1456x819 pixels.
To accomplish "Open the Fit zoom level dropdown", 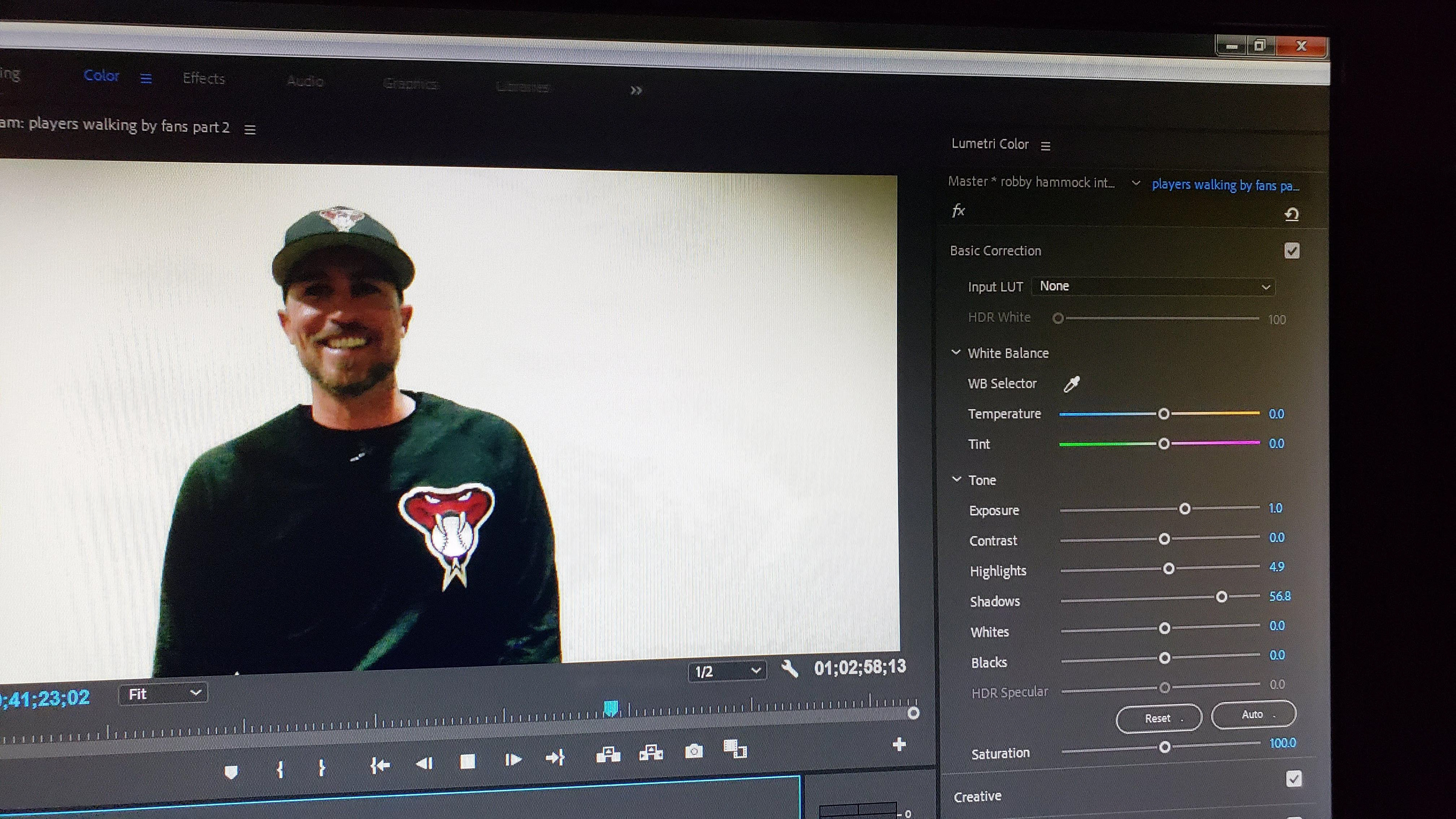I will (163, 693).
